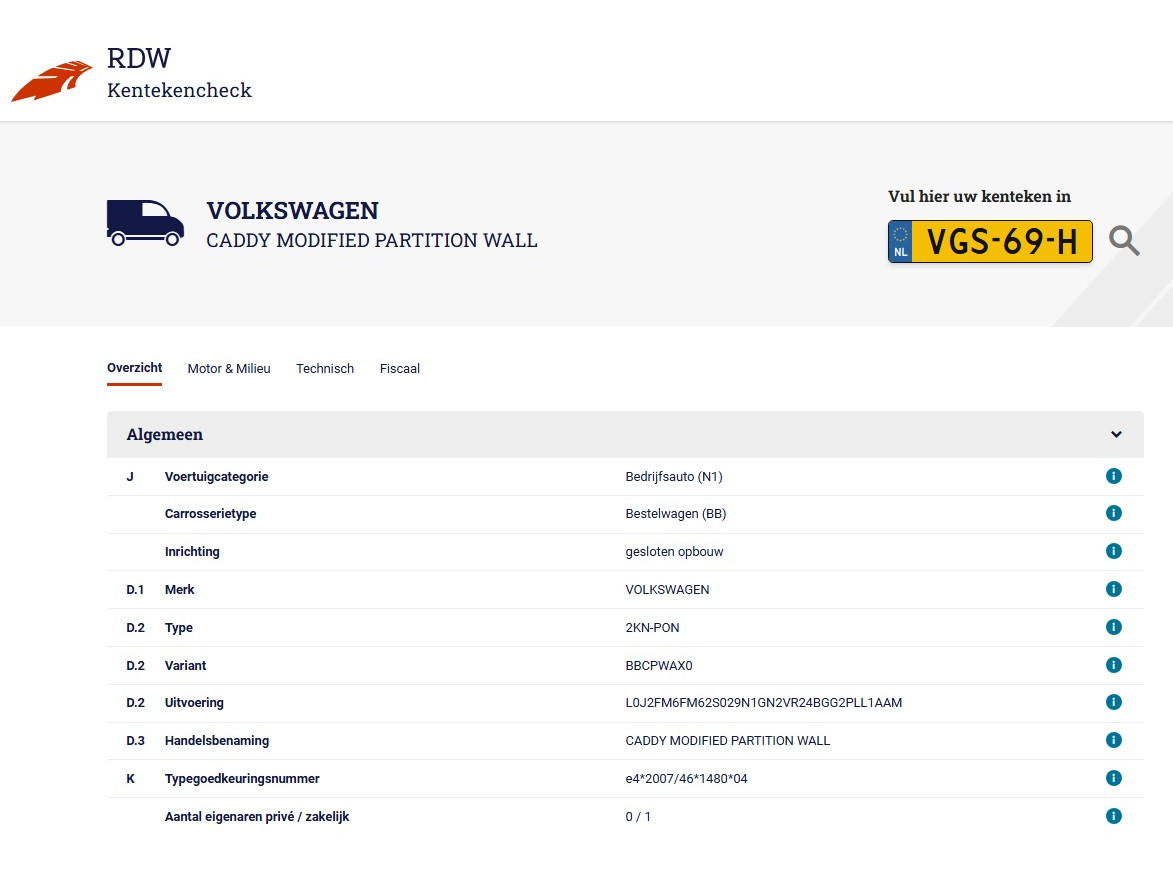1173x879 pixels.
Task: Click info icon for Uitvoering row
Action: [x=1114, y=702]
